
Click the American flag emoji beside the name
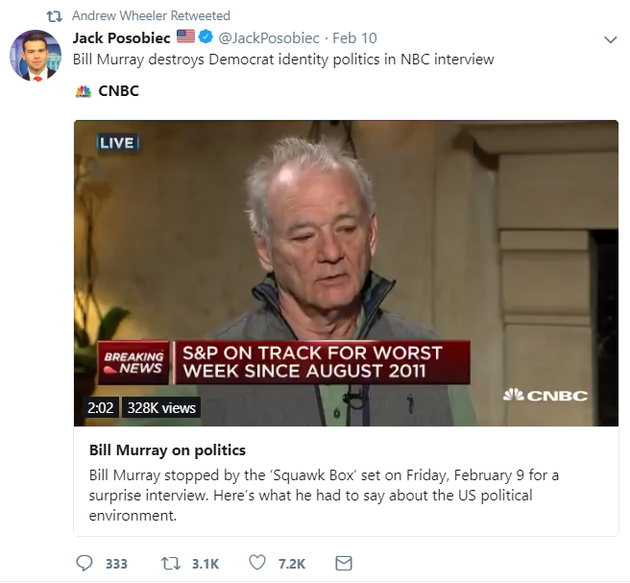pyautogui.click(x=185, y=38)
